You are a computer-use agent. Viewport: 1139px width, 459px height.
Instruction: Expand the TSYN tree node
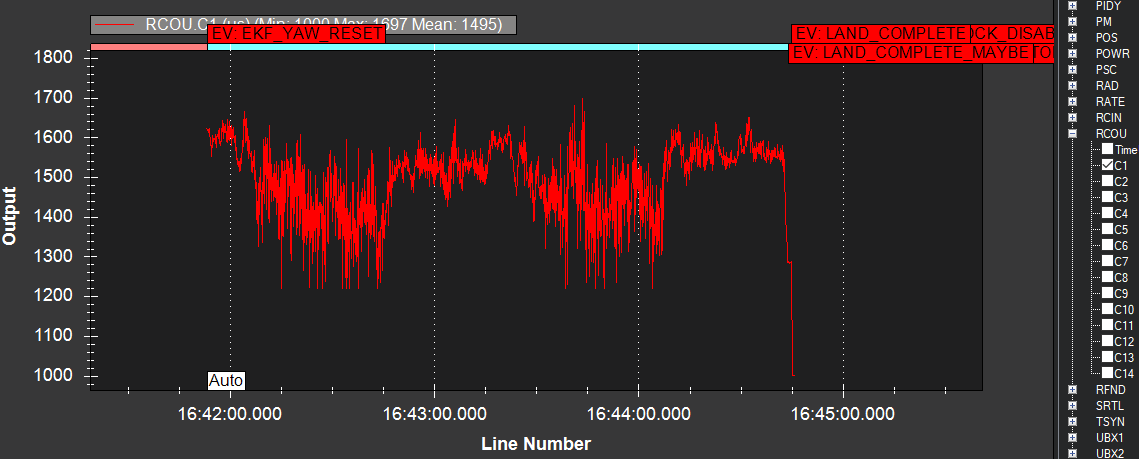(x=1072, y=421)
